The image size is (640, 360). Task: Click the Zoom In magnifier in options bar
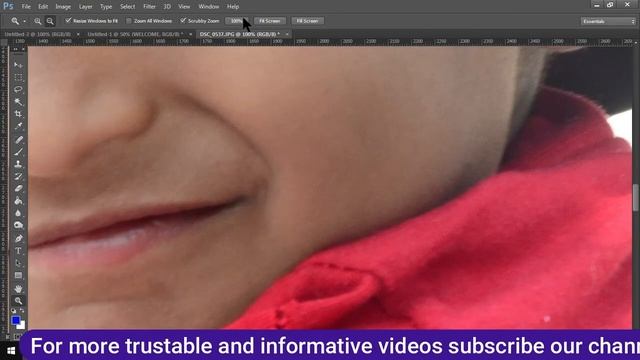38,21
